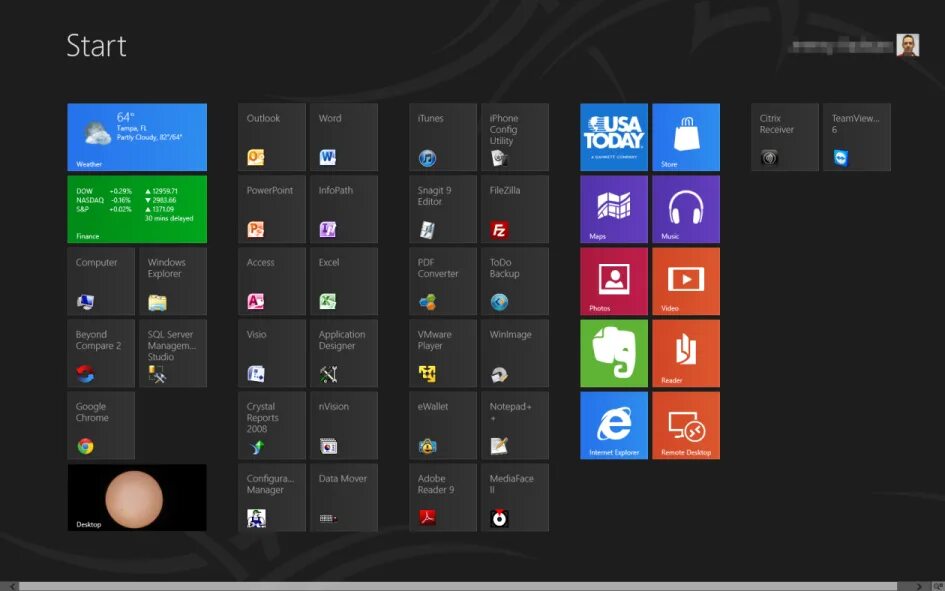Screen dimensions: 945x591
Task: Launch the Computer tile
Action: (101, 281)
